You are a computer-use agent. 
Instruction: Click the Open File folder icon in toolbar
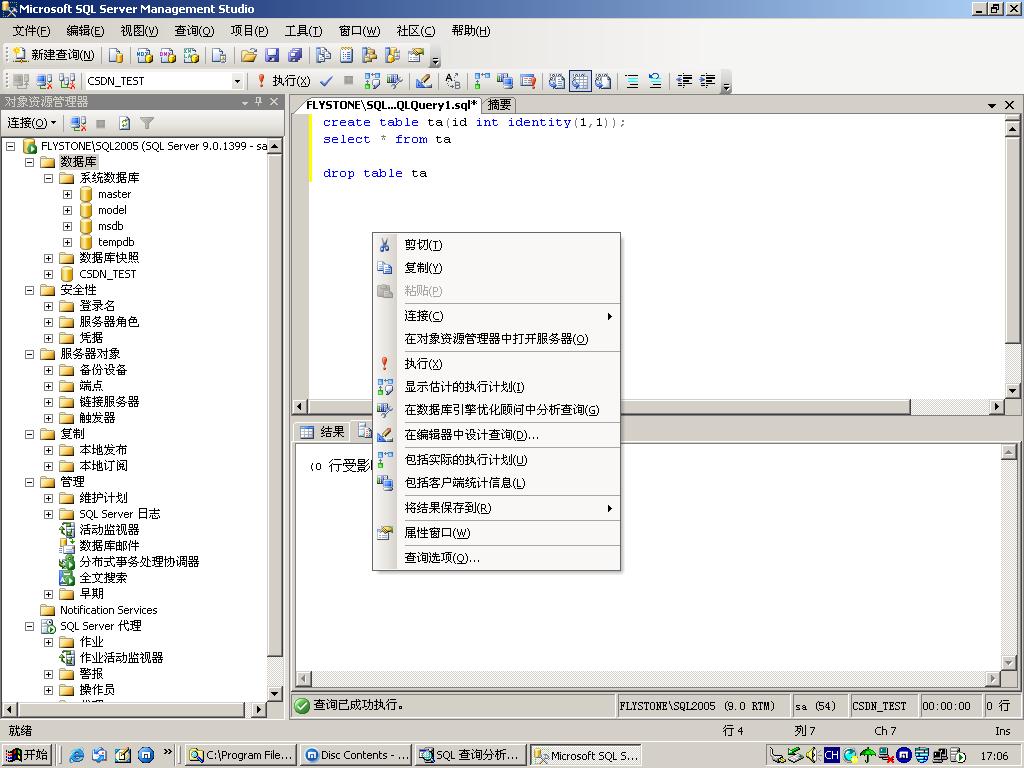click(x=249, y=55)
